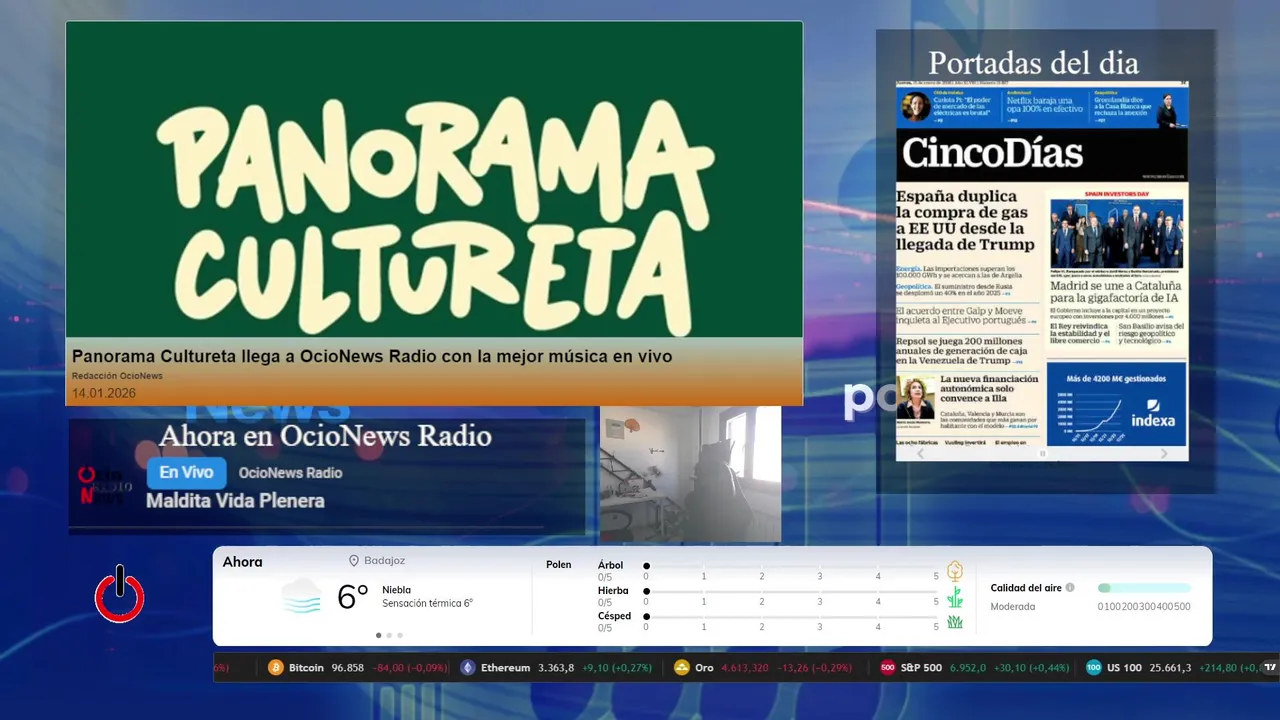Pause the Portadas del dia carousel
Viewport: 1280px width, 720px height.
pyautogui.click(x=1042, y=454)
